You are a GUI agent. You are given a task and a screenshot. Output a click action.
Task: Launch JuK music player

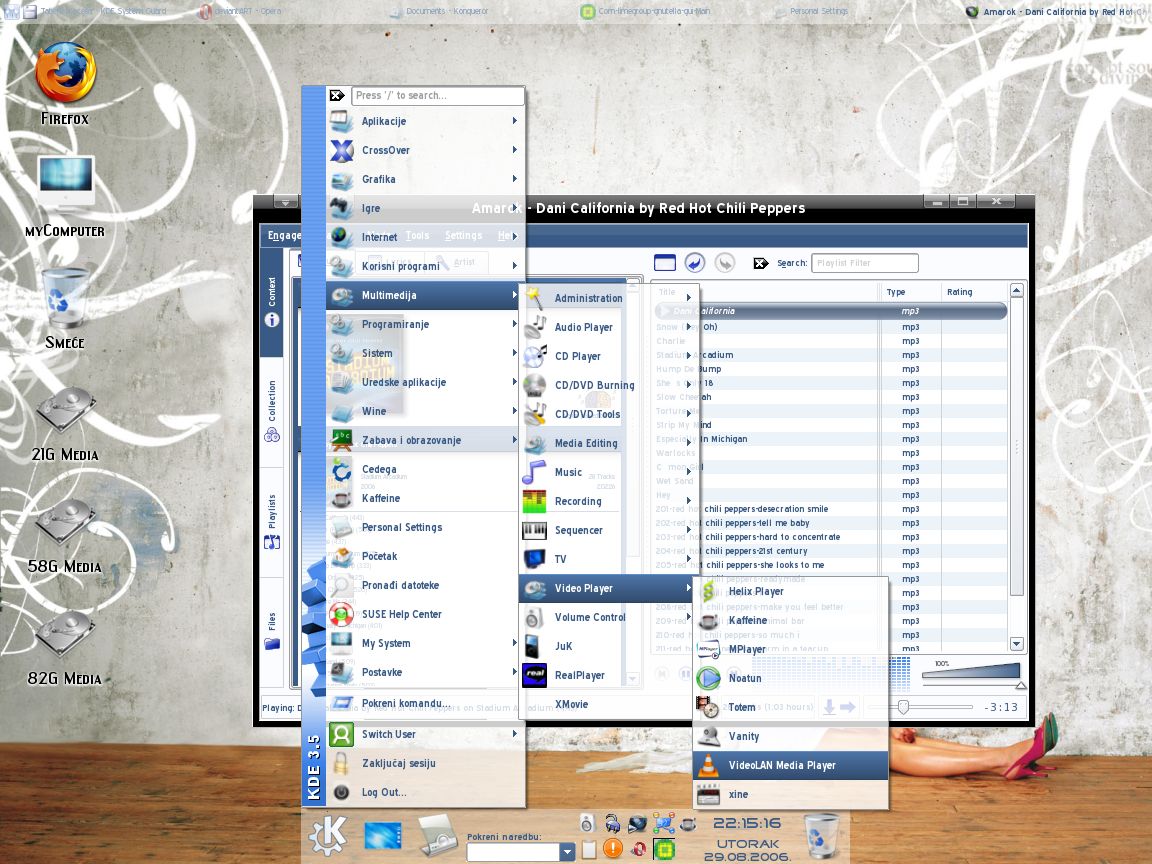click(x=607, y=646)
